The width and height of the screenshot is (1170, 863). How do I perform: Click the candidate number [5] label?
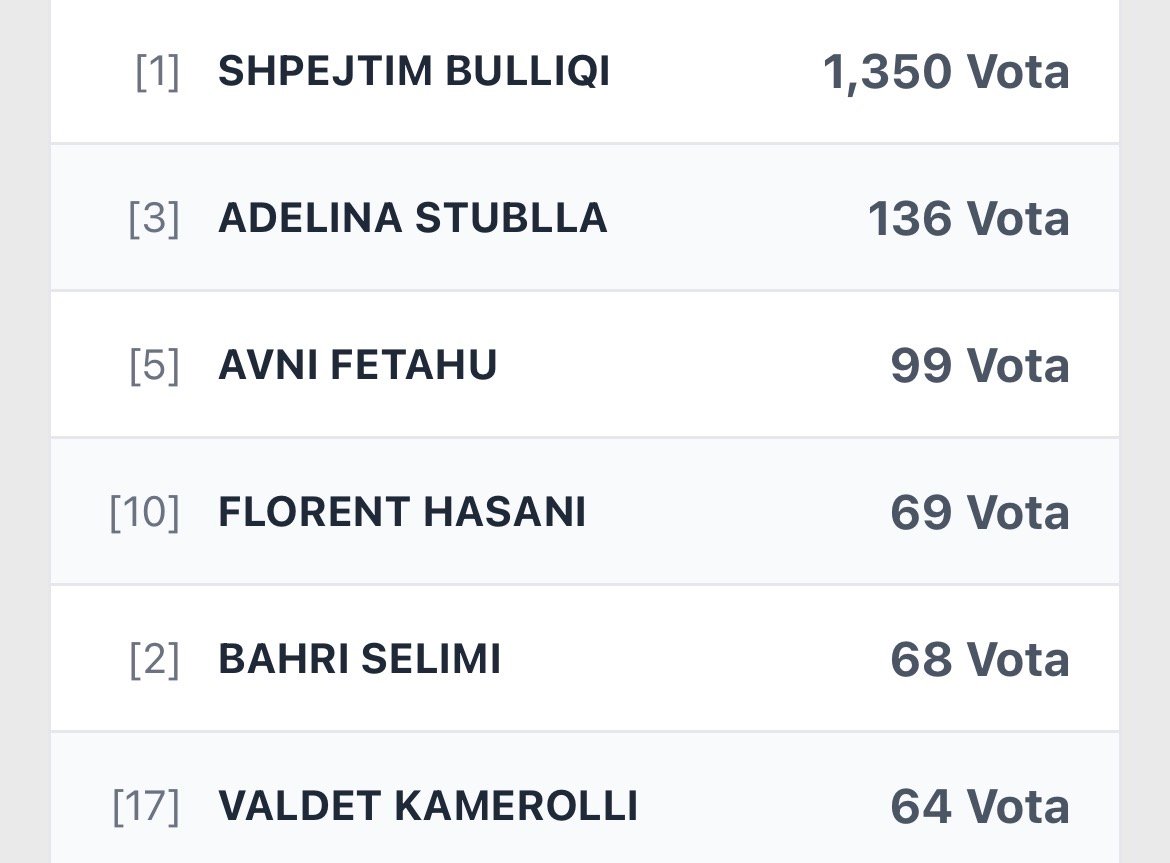tap(154, 367)
